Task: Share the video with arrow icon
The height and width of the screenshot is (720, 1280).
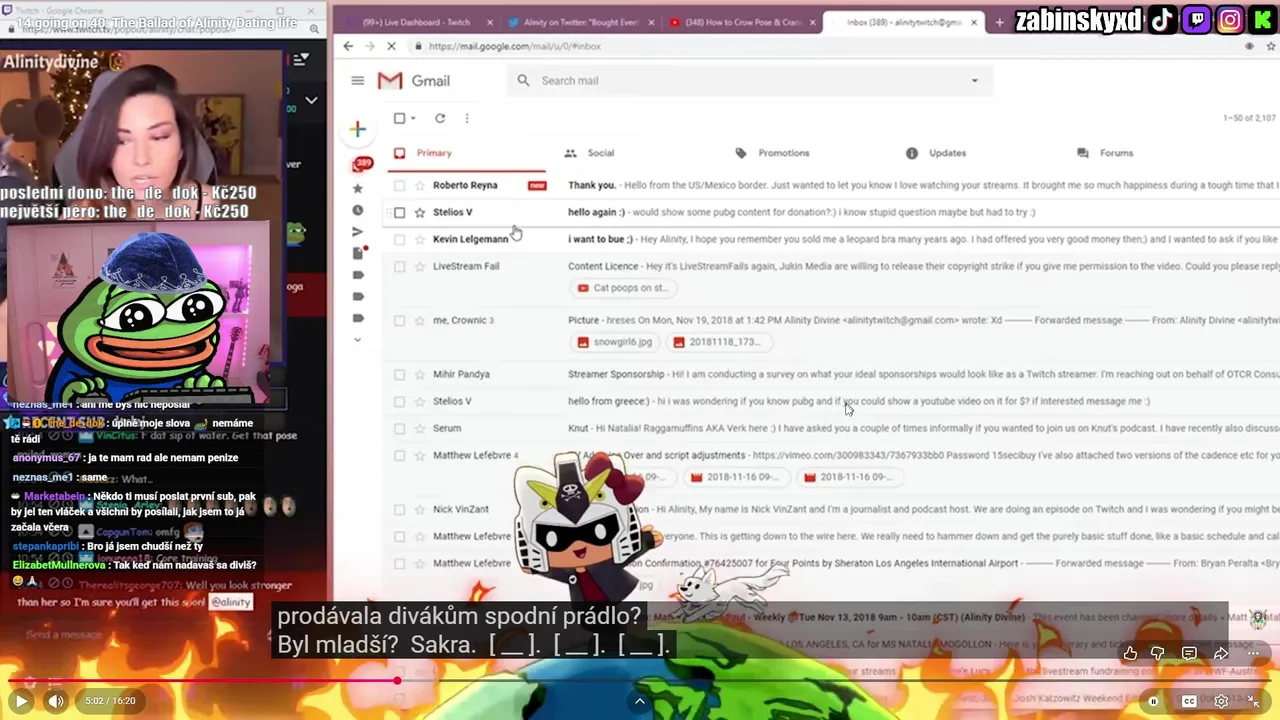Action: coord(1221,653)
